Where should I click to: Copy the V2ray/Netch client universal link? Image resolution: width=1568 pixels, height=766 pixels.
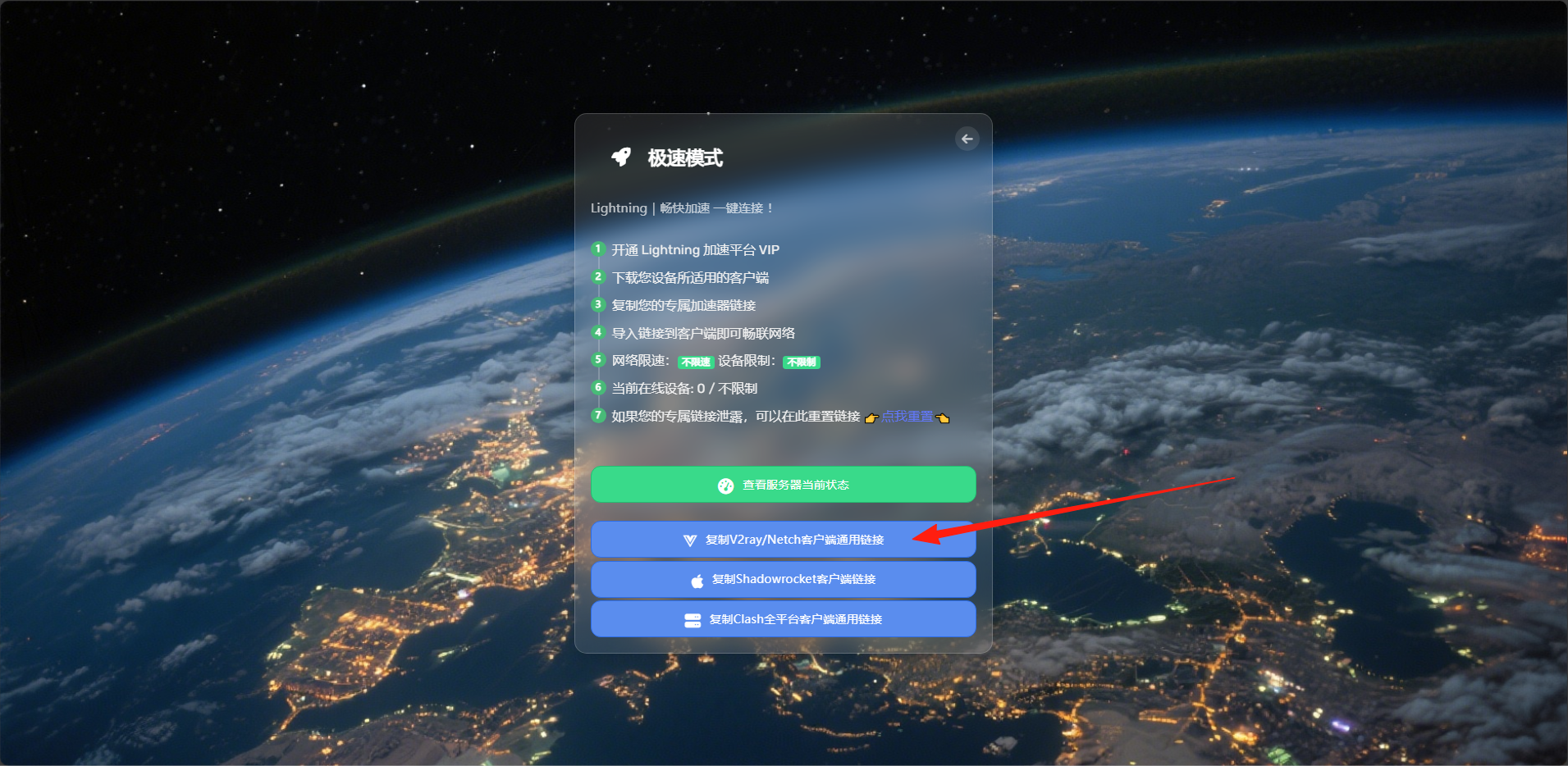click(x=784, y=540)
